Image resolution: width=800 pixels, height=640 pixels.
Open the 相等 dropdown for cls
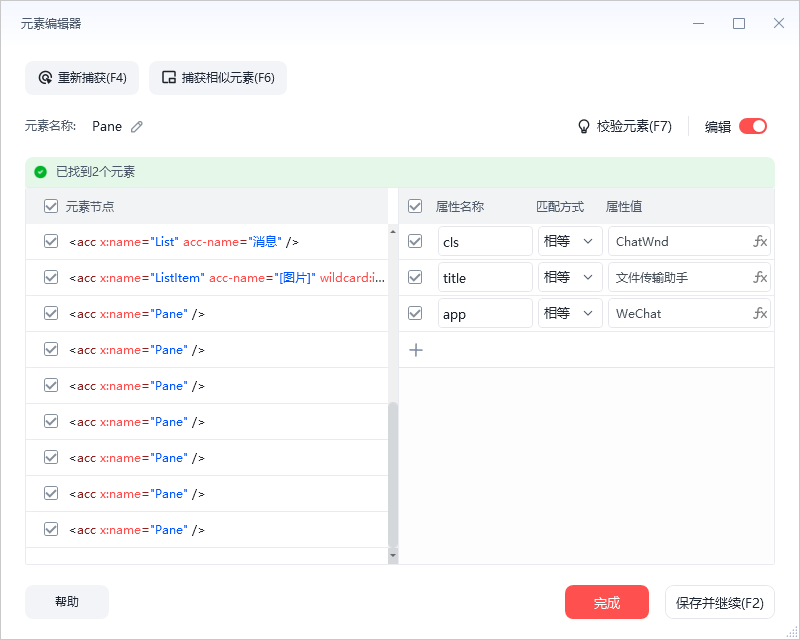tap(570, 241)
